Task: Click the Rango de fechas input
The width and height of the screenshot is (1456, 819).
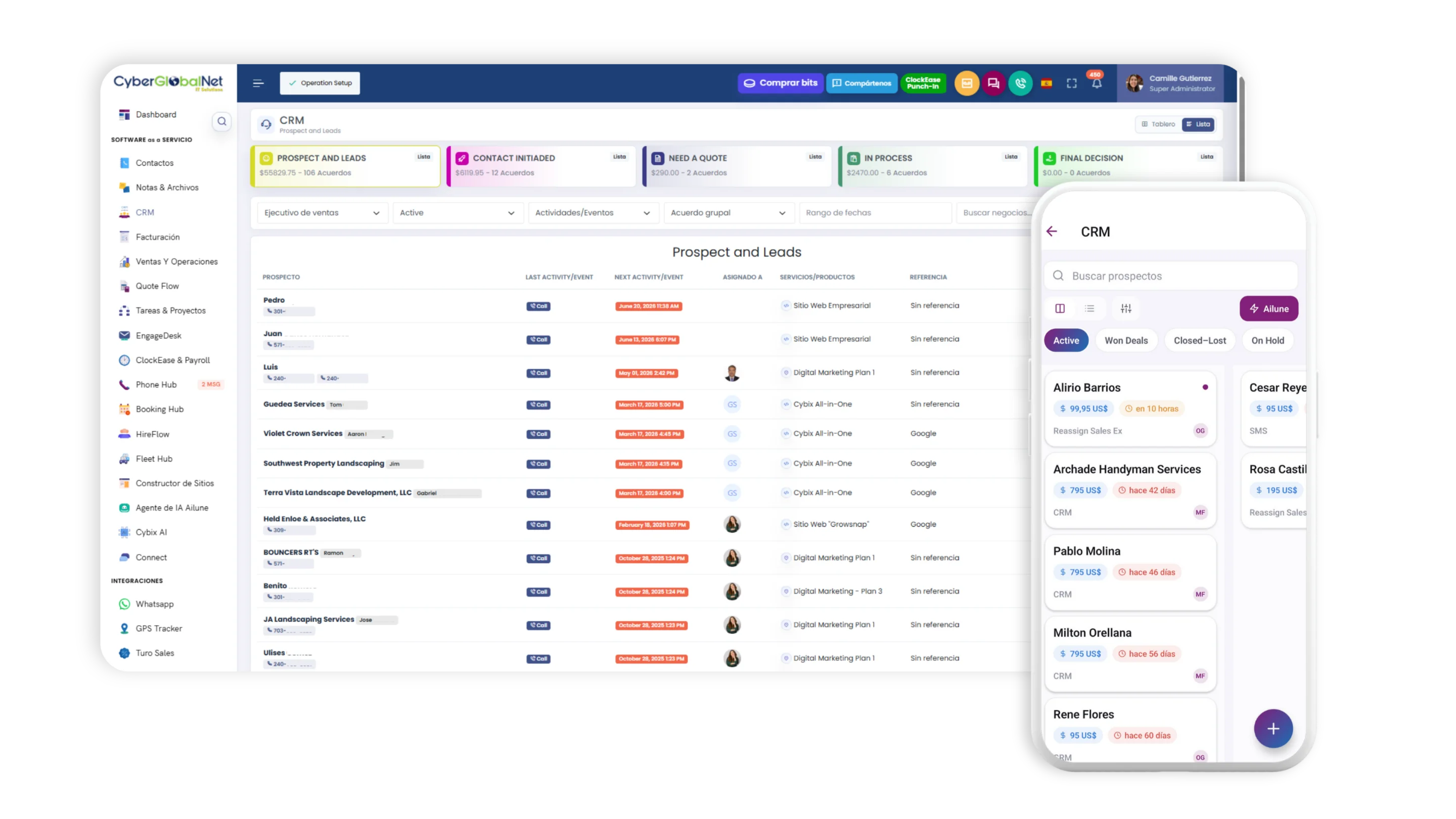Action: 876,212
